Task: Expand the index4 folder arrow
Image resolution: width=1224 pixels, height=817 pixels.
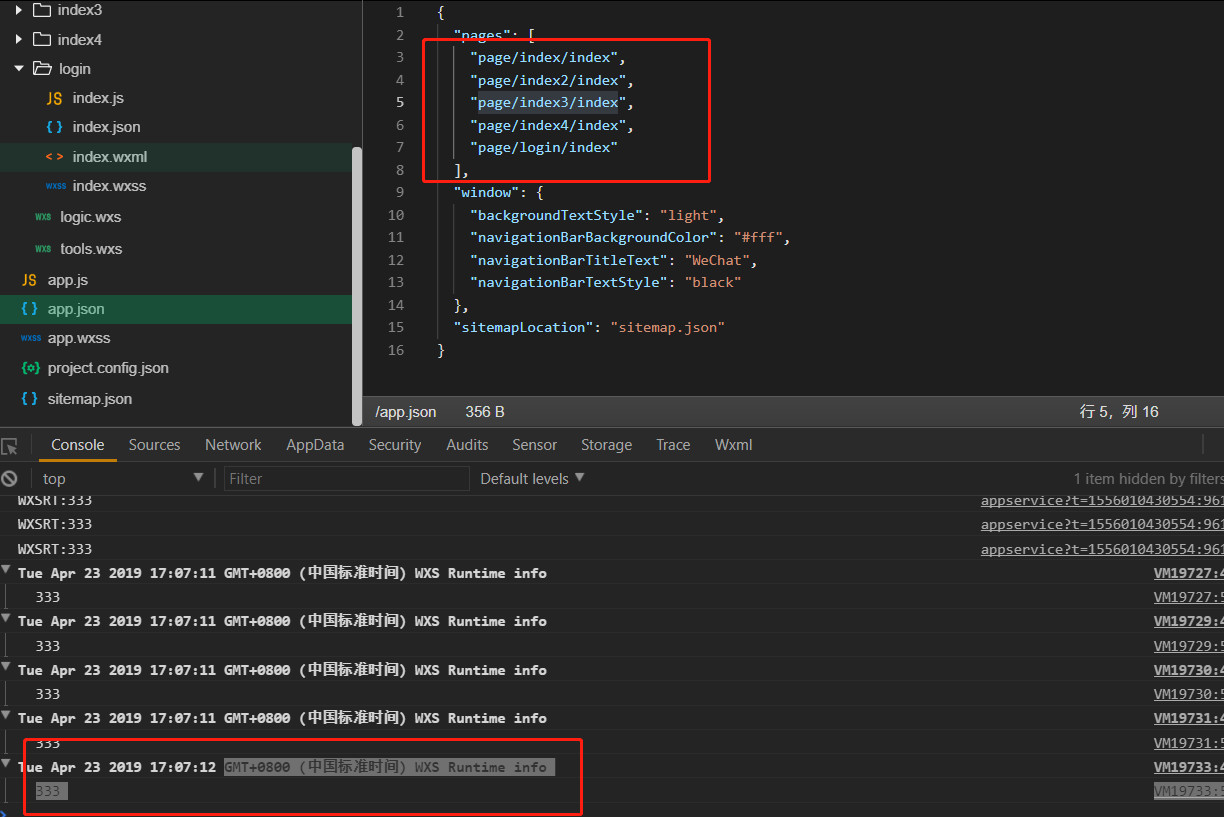Action: click(x=19, y=40)
